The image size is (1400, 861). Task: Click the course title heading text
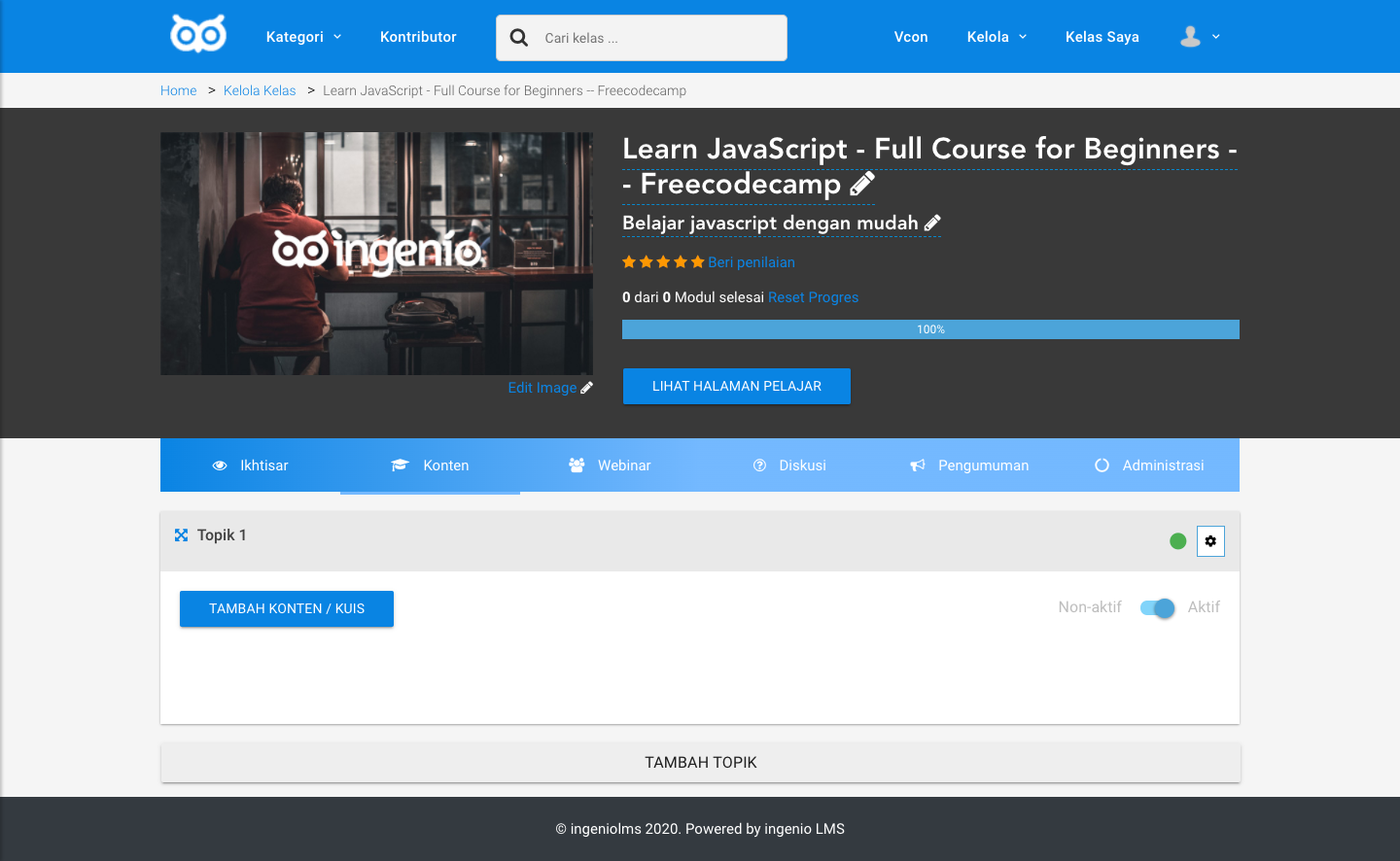point(929,166)
